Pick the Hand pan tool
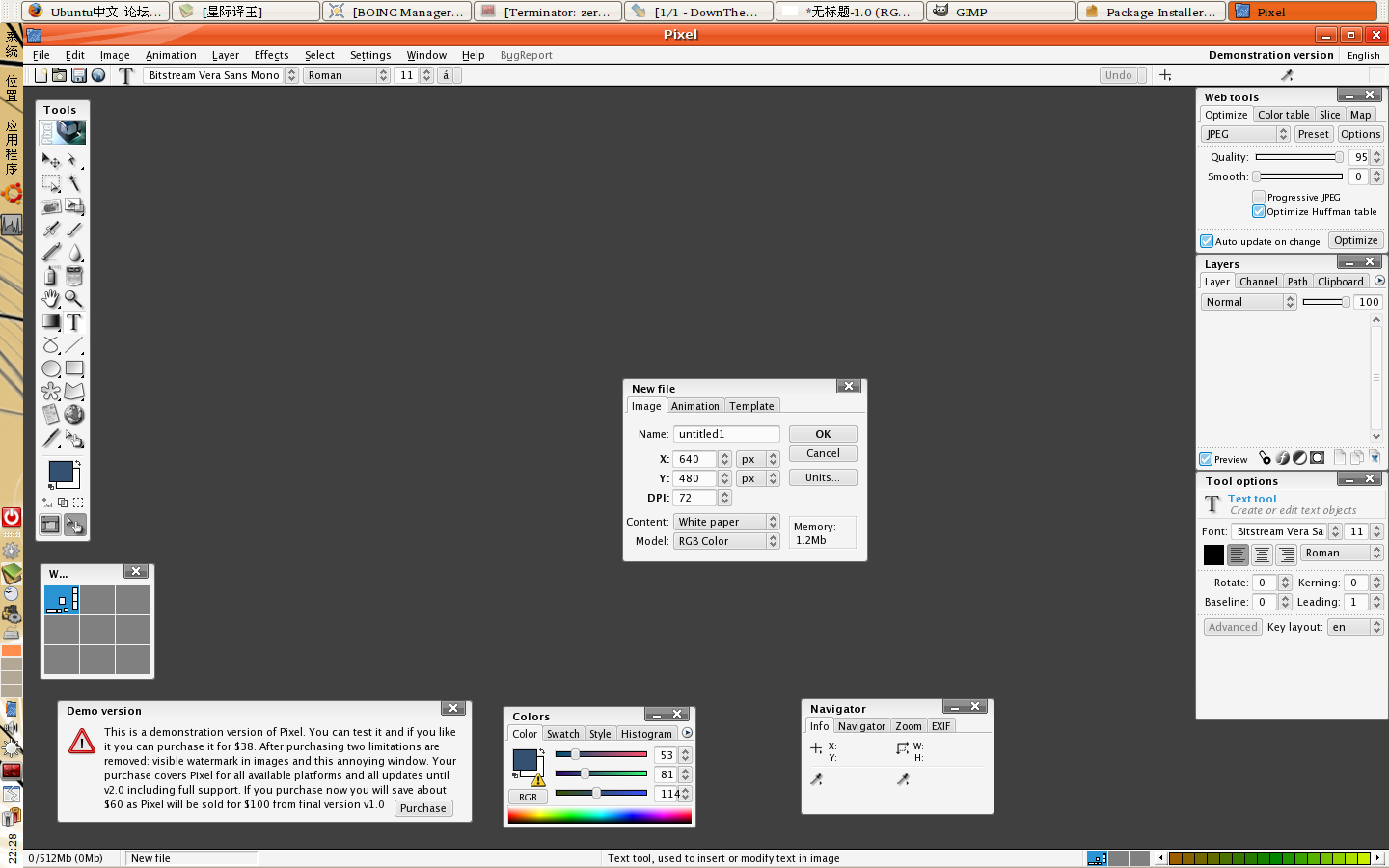Viewport: 1389px width, 868px height. 51,299
